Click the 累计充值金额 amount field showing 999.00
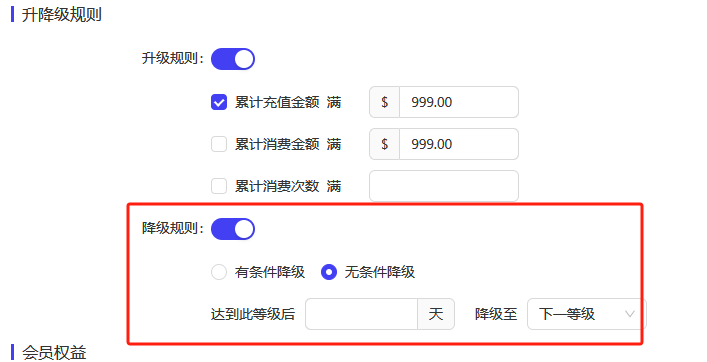707x362 pixels. [x=459, y=102]
